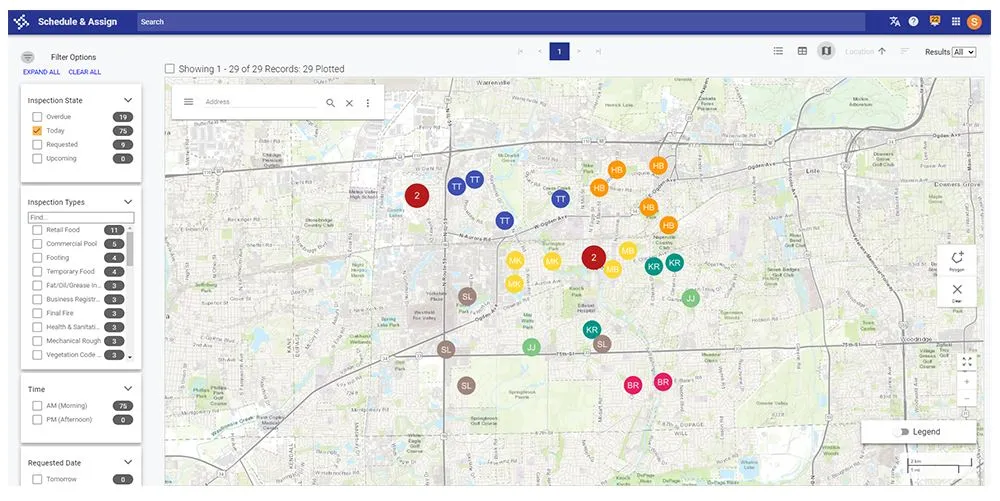1000x501 pixels.
Task: Collapse the Inspection State filter section
Action: click(128, 100)
